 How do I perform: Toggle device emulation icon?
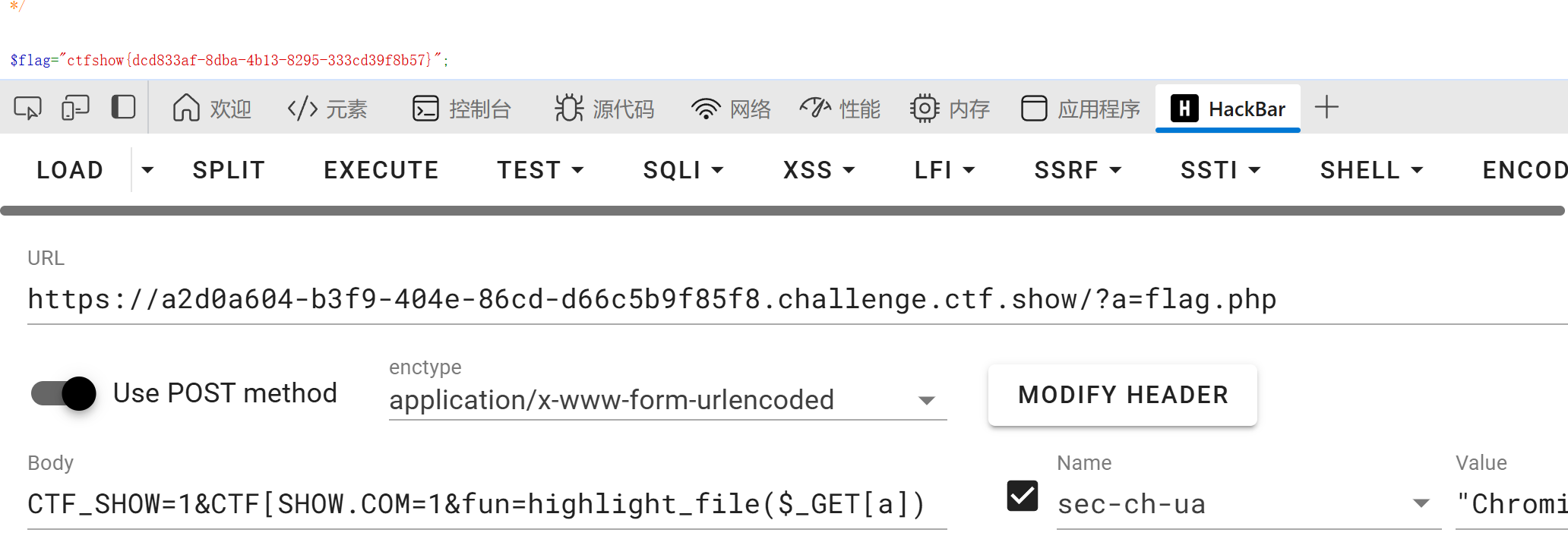pyautogui.click(x=75, y=109)
